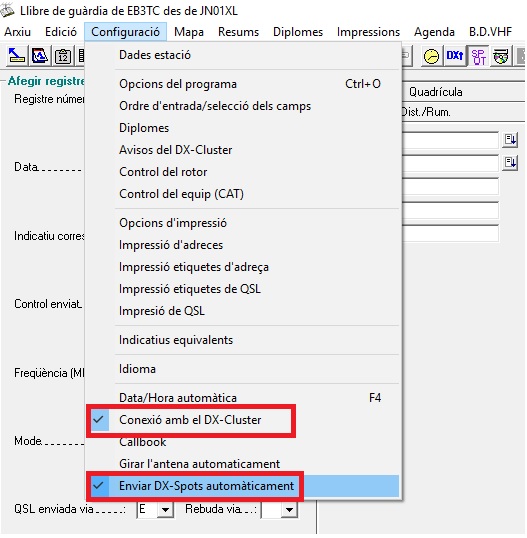Viewport: 527px width, 538px height.
Task: Expand the QSL enviada via dropdown
Action: tap(165, 510)
